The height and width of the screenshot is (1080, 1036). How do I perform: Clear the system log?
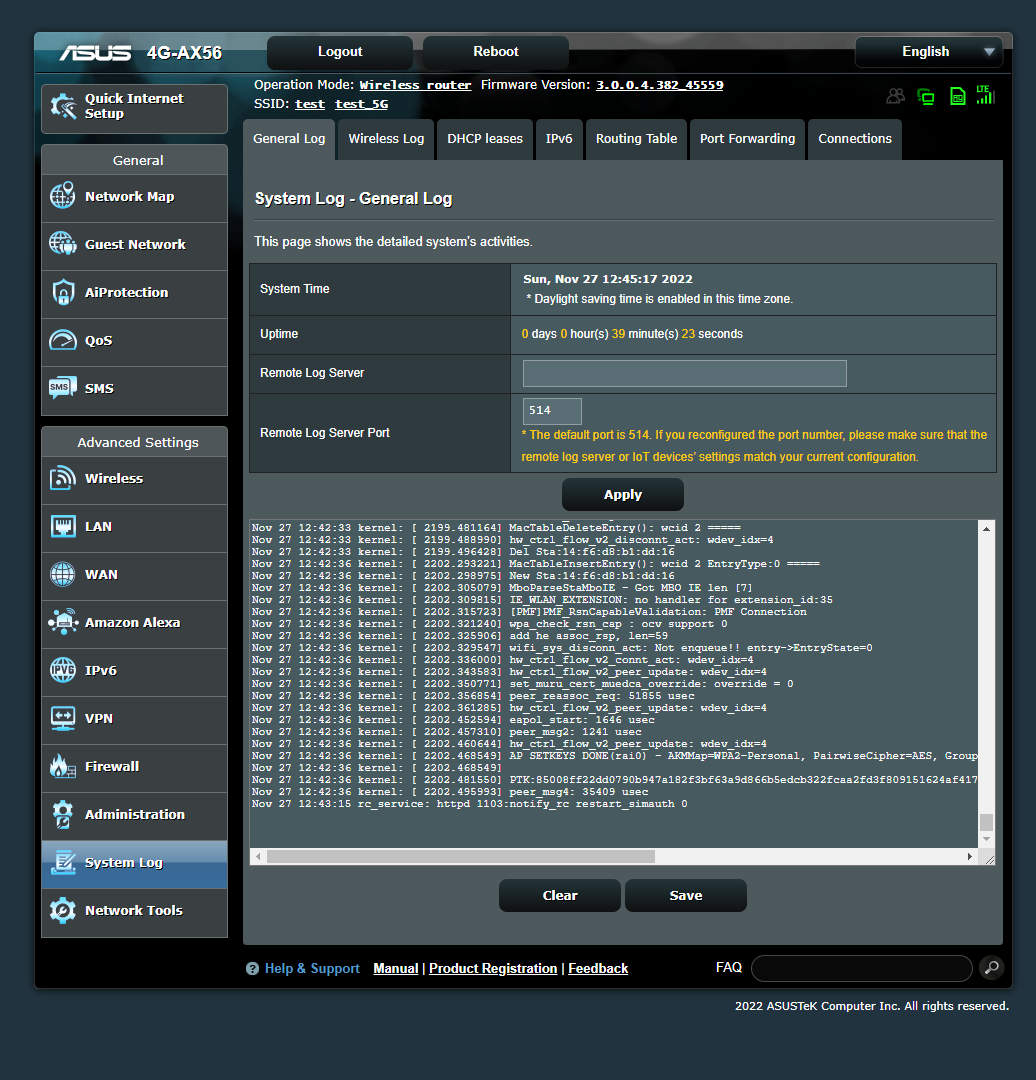tap(559, 896)
